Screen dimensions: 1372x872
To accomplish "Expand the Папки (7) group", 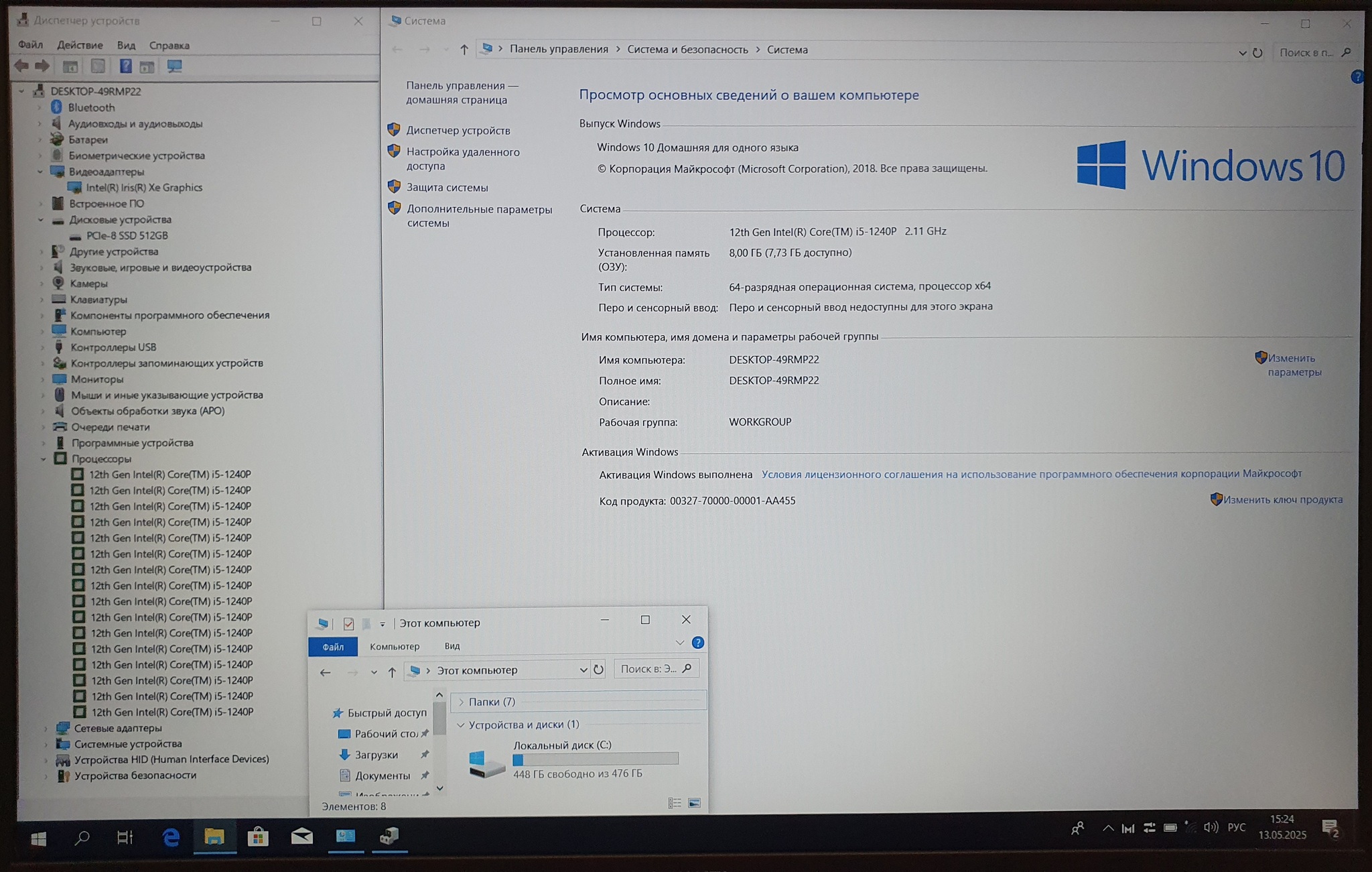I will 461,702.
